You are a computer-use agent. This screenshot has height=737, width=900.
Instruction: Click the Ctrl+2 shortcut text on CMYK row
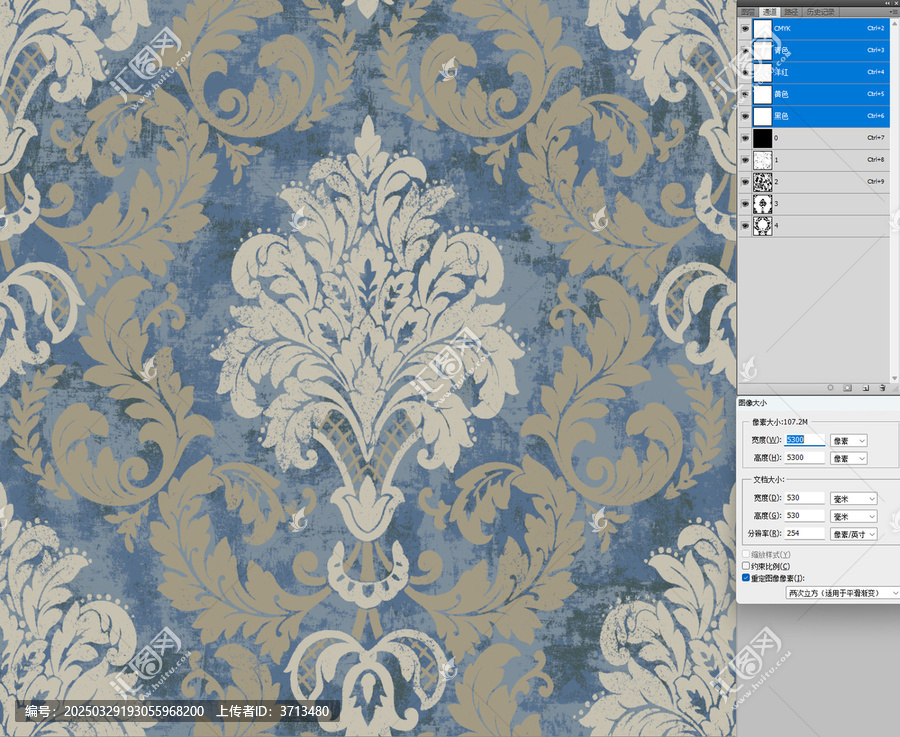click(875, 28)
